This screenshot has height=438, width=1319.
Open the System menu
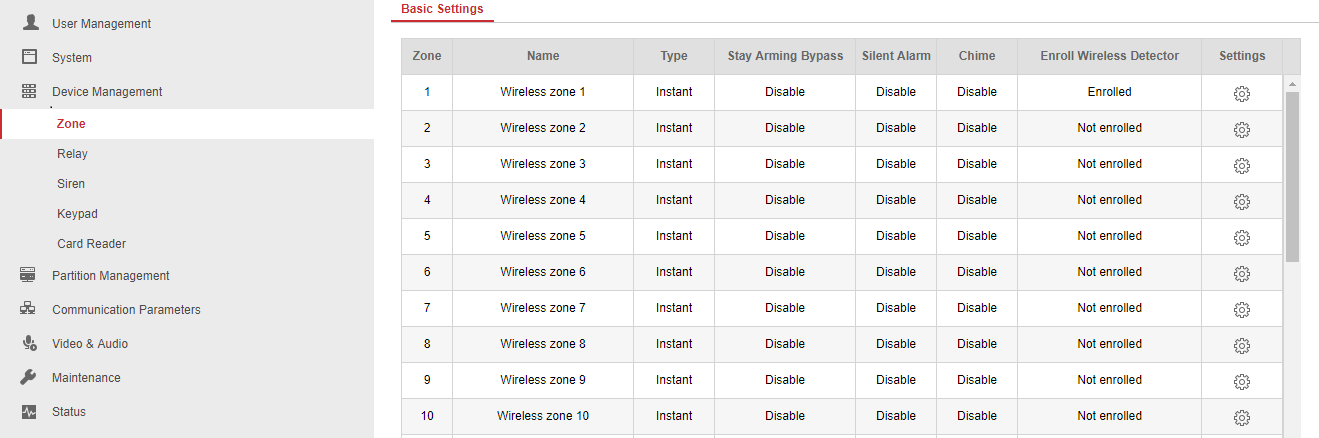[x=72, y=58]
